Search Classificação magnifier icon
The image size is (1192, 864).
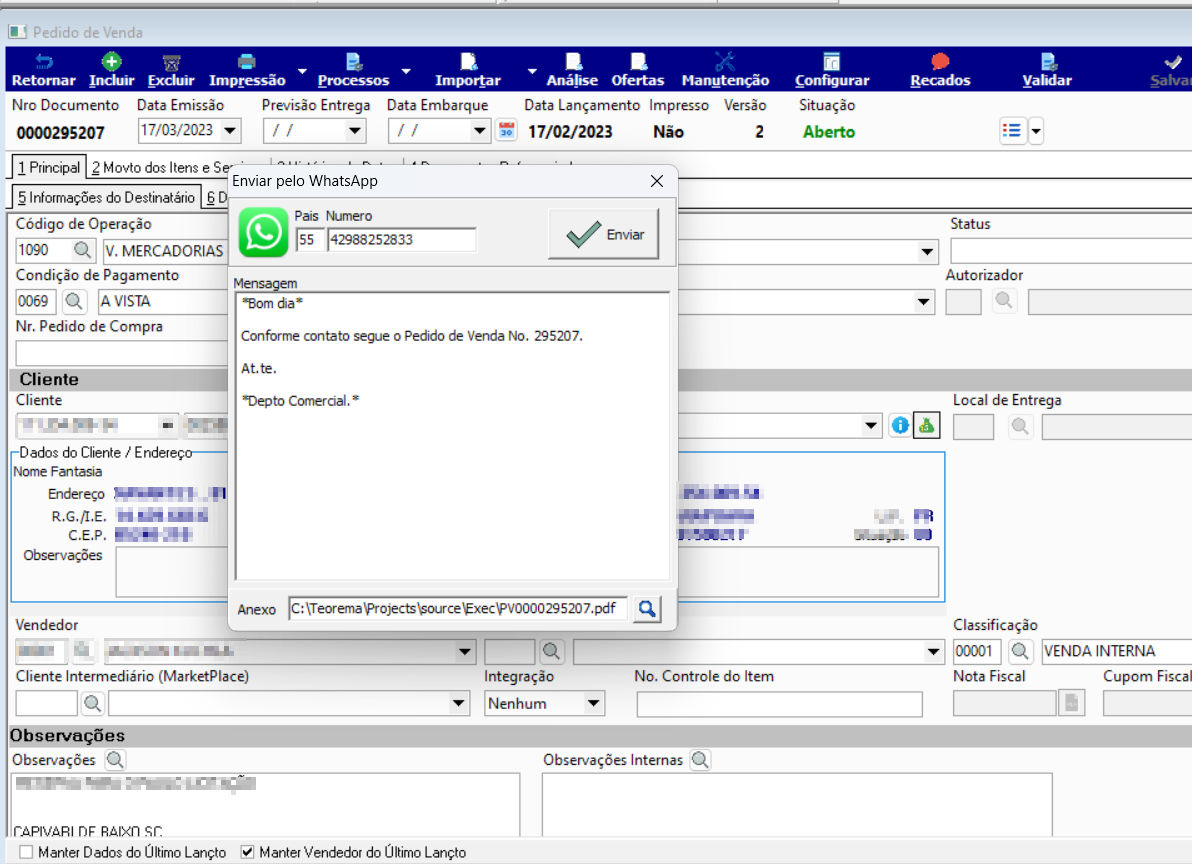coord(1020,651)
